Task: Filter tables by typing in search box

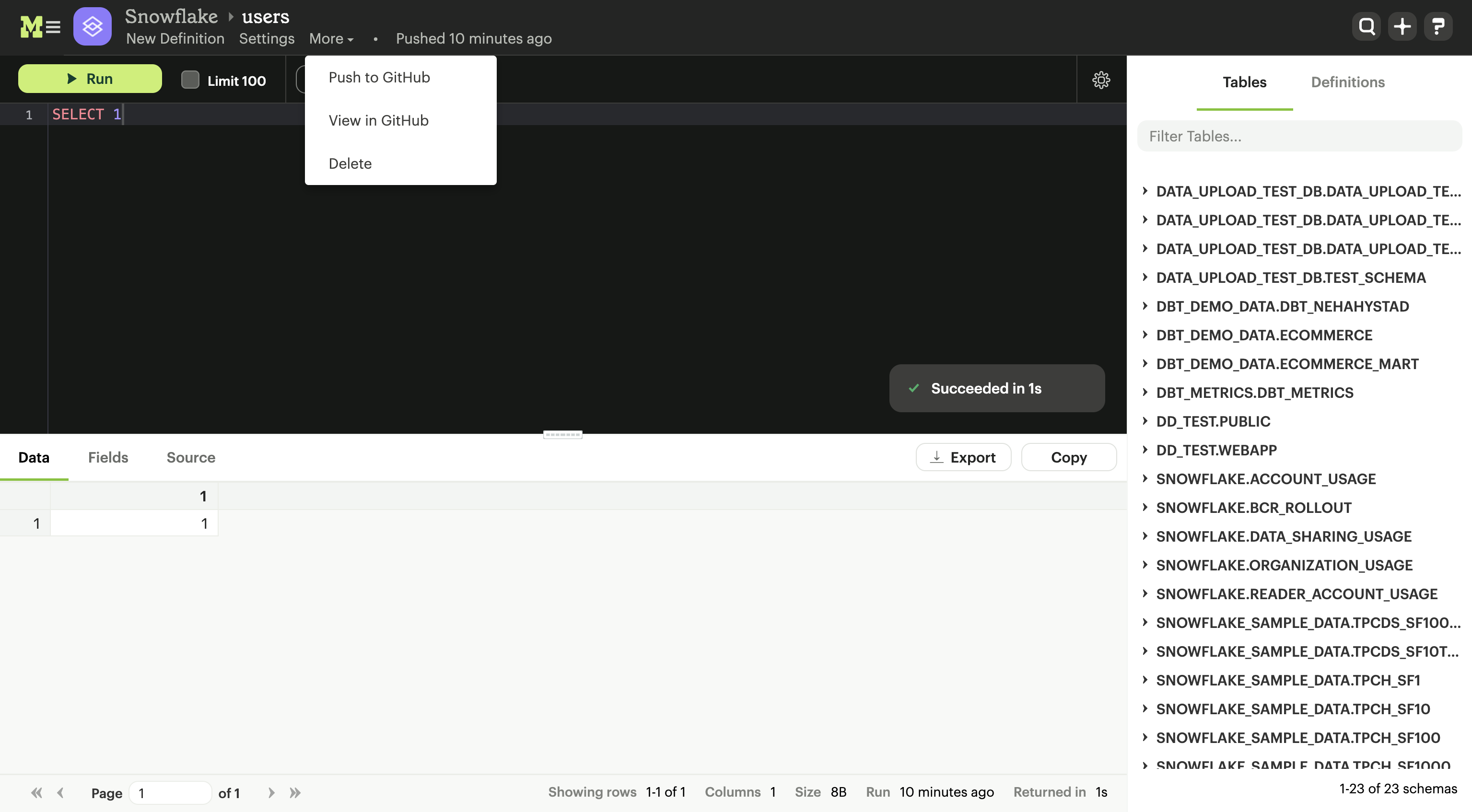Action: tap(1300, 135)
